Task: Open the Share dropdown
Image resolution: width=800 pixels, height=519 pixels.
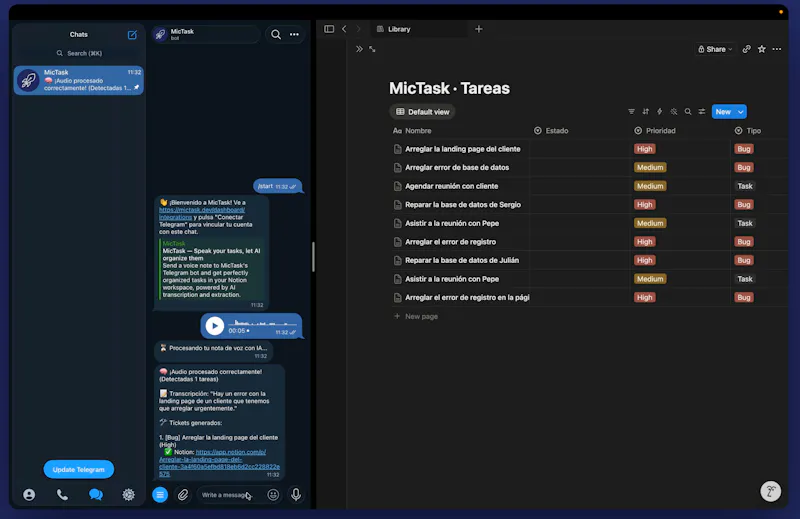Action: pos(715,49)
